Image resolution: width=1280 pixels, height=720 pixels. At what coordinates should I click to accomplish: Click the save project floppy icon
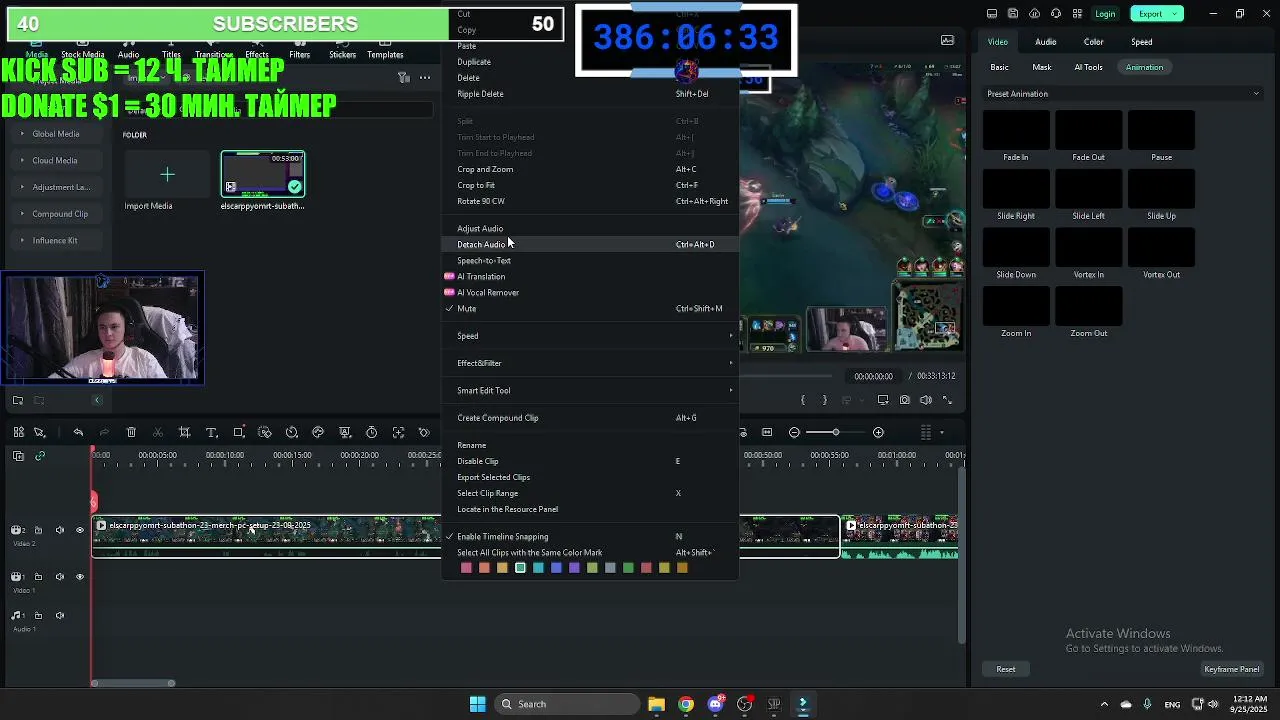[x=1013, y=13]
